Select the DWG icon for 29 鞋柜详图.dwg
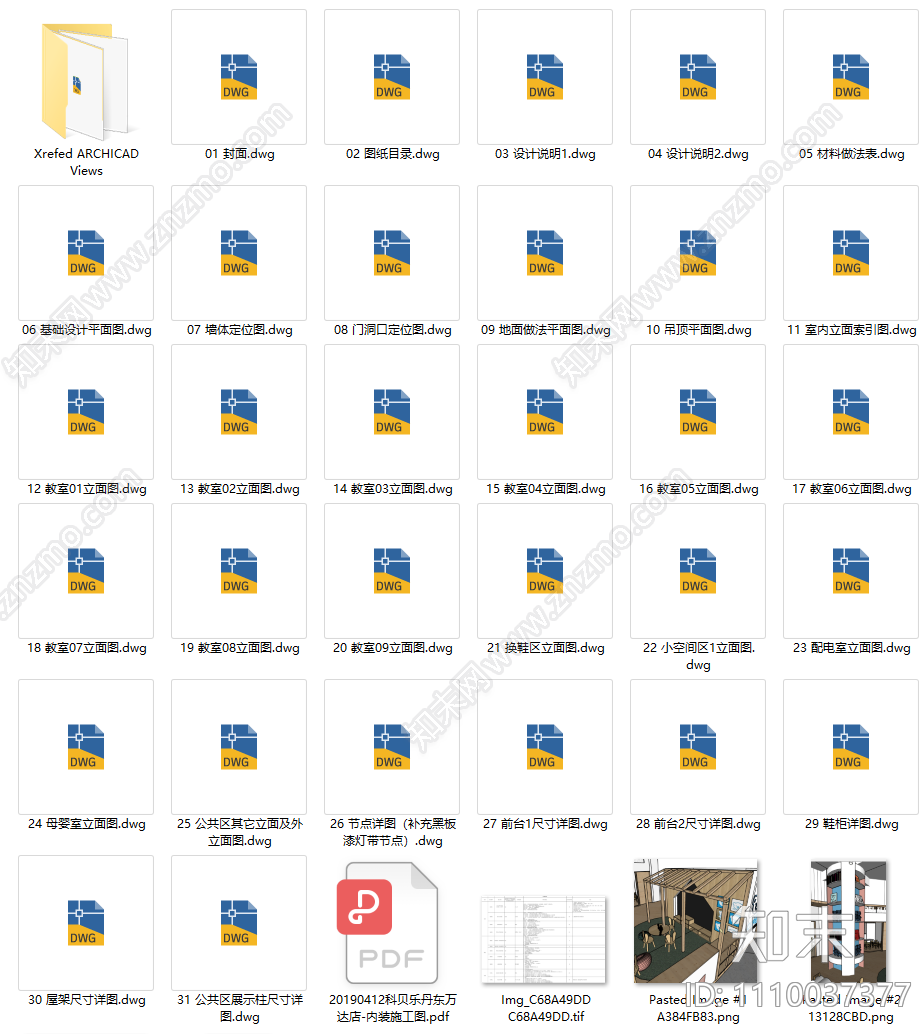Image resolution: width=924 pixels, height=1034 pixels. click(851, 747)
